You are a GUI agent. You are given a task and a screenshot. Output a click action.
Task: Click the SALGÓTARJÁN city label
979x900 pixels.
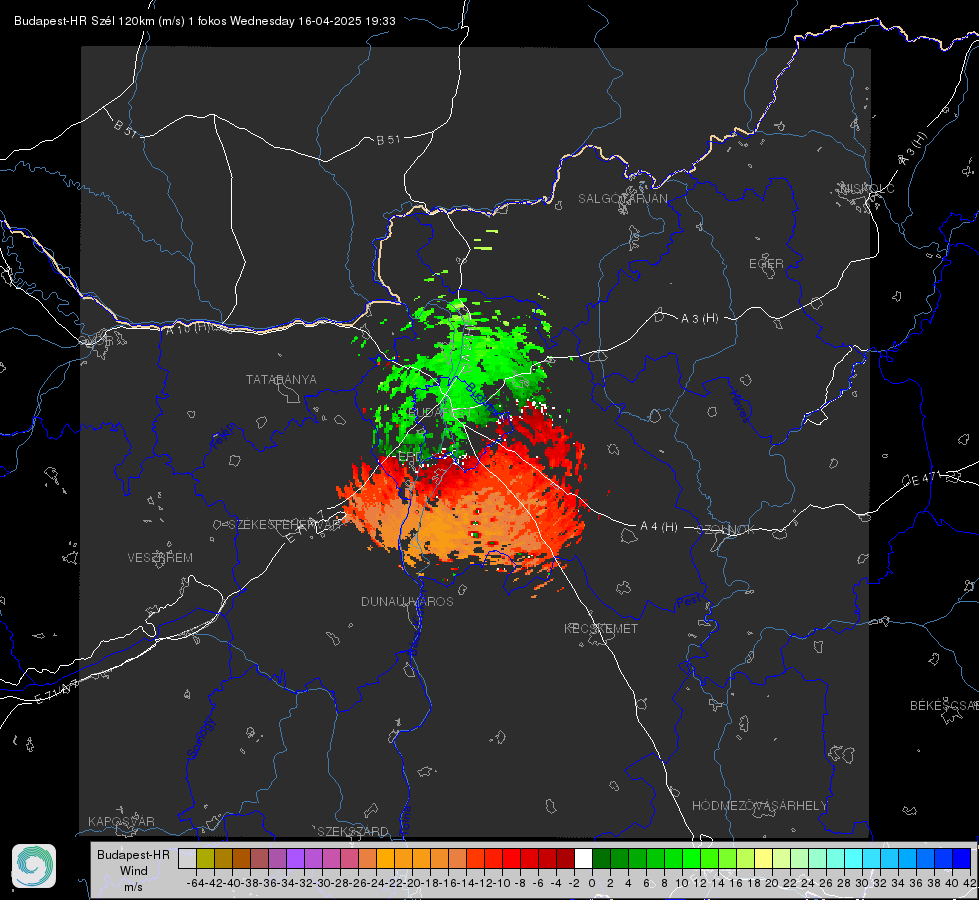[x=622, y=199]
